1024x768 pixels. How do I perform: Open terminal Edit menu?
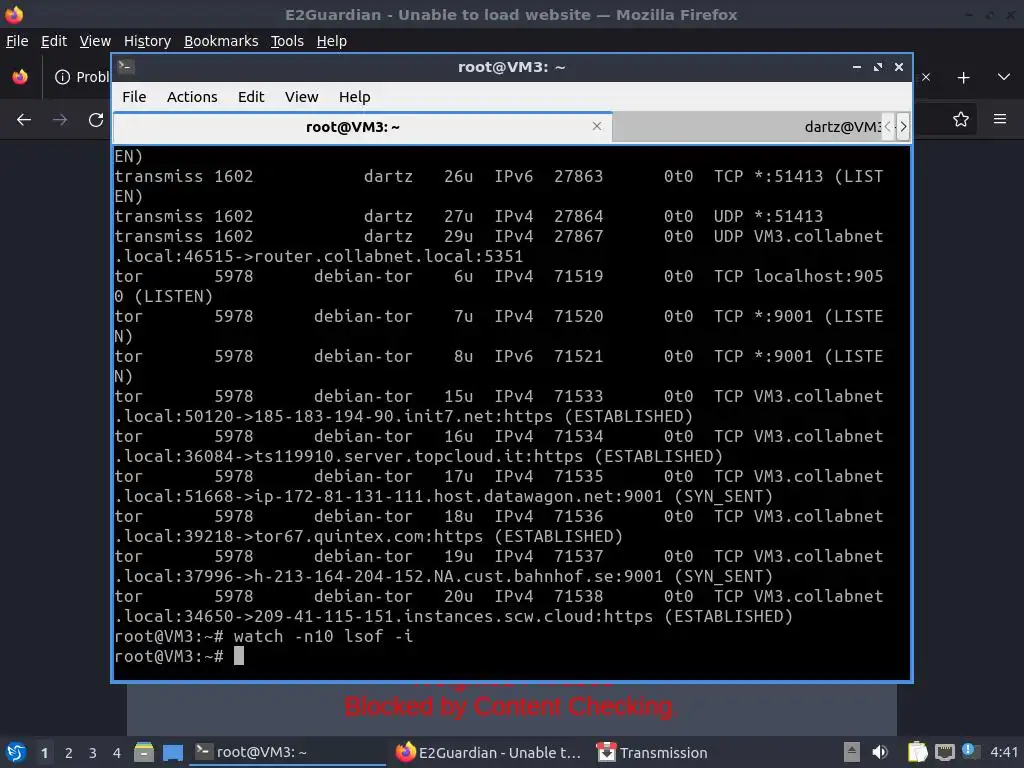coord(251,97)
